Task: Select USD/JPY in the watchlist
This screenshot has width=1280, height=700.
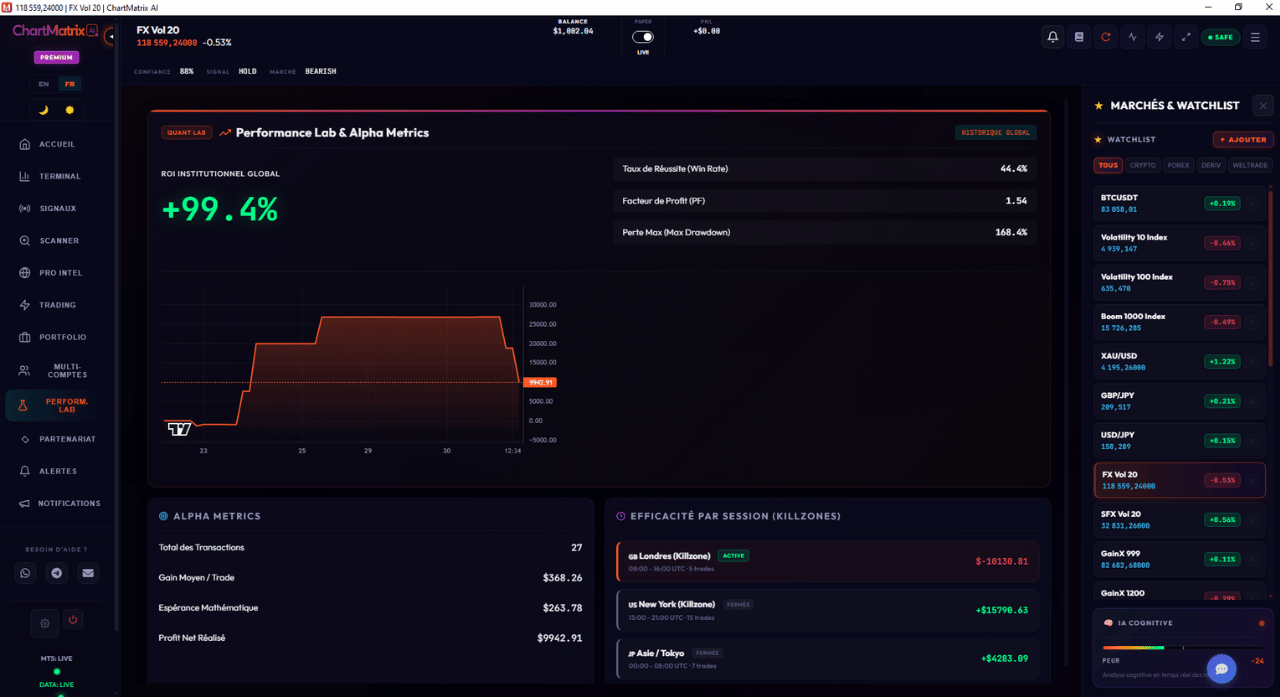Action: [1180, 440]
